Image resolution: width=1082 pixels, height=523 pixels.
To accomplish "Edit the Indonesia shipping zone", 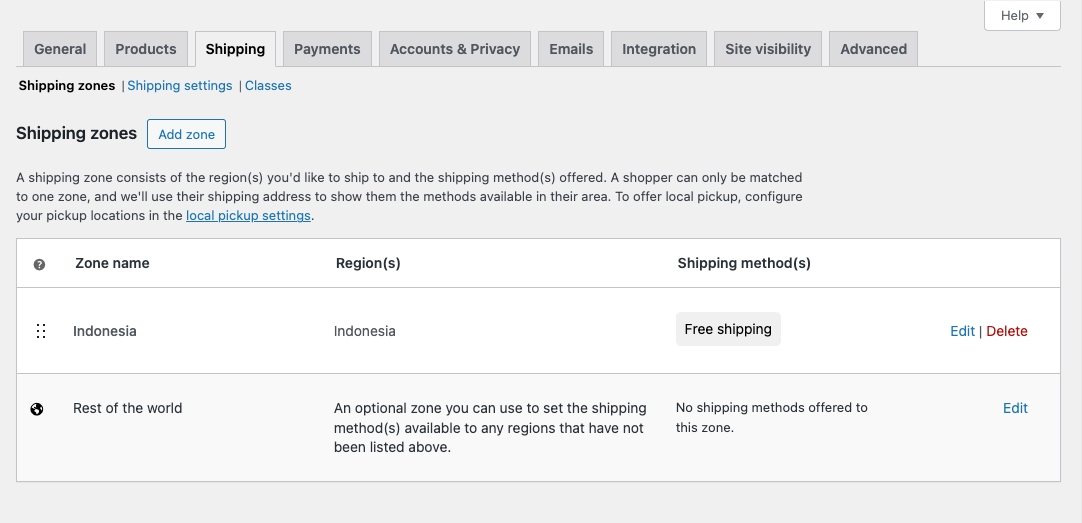I will pos(962,331).
